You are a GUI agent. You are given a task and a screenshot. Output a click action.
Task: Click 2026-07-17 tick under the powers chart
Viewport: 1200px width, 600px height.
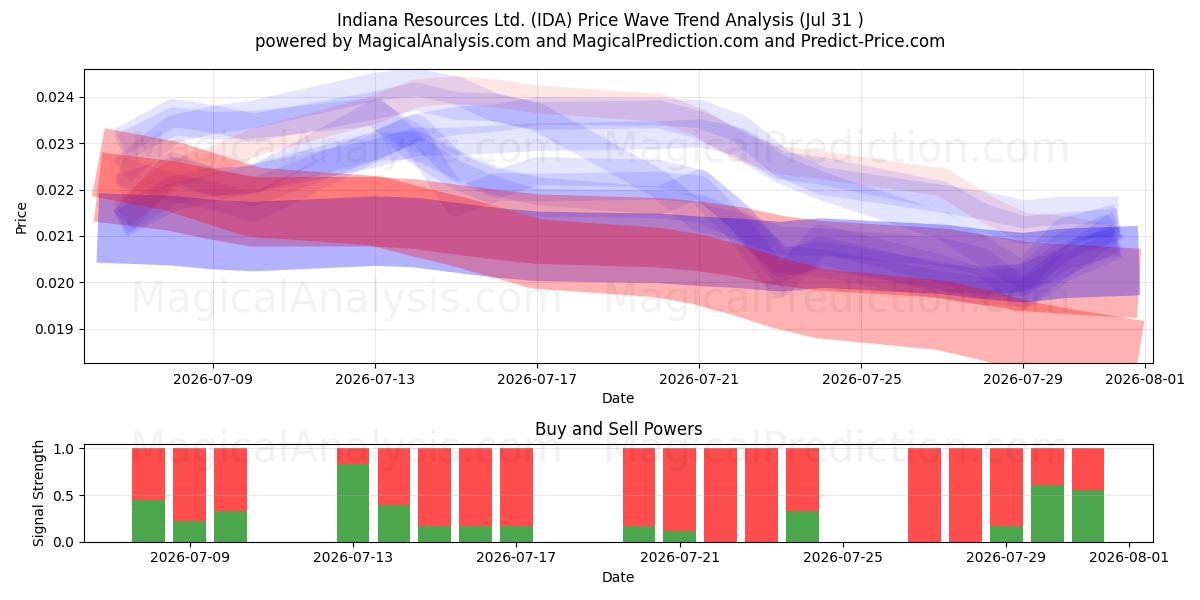coord(516,558)
